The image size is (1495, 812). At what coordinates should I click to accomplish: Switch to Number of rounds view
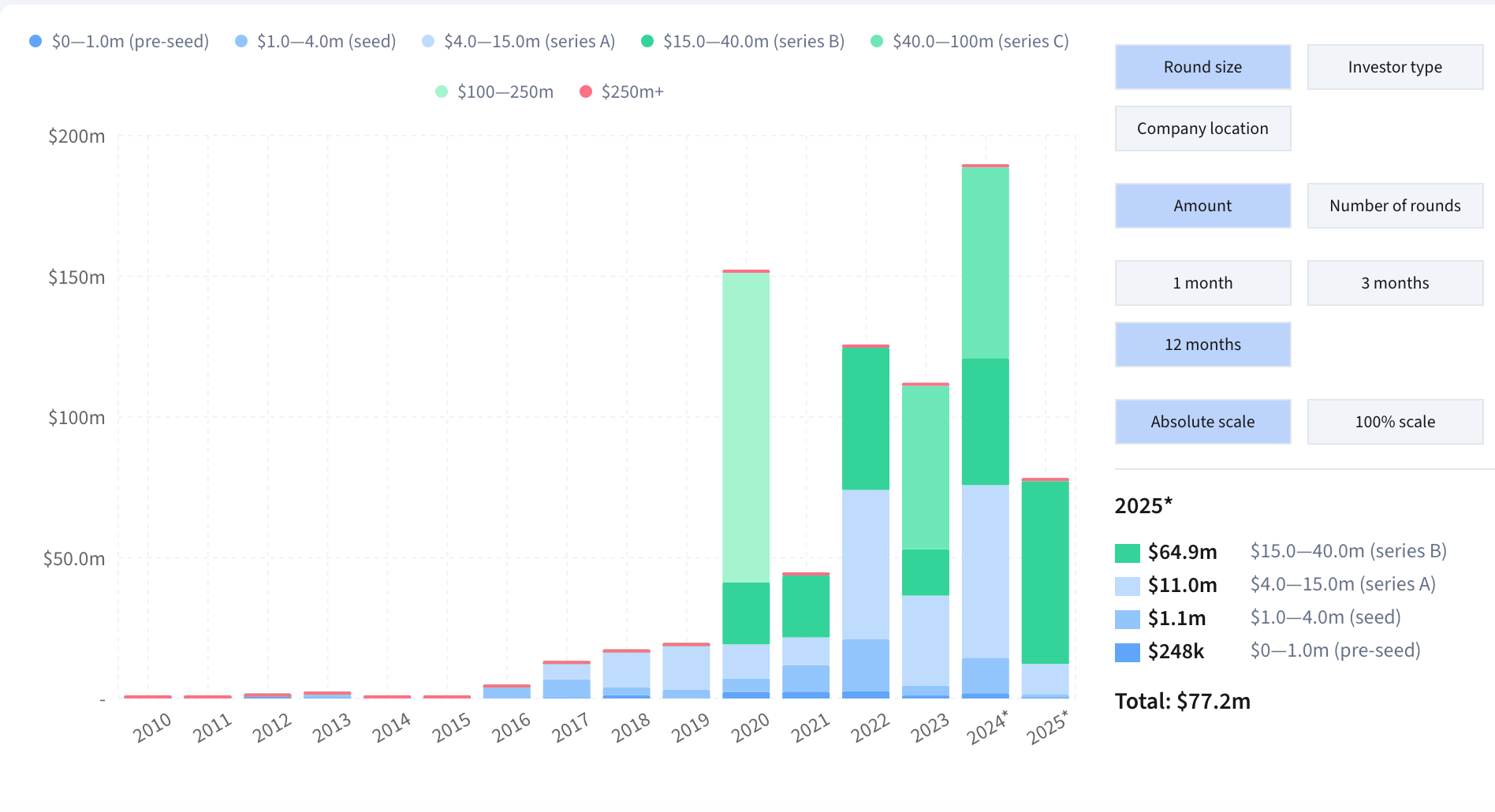[x=1395, y=206]
